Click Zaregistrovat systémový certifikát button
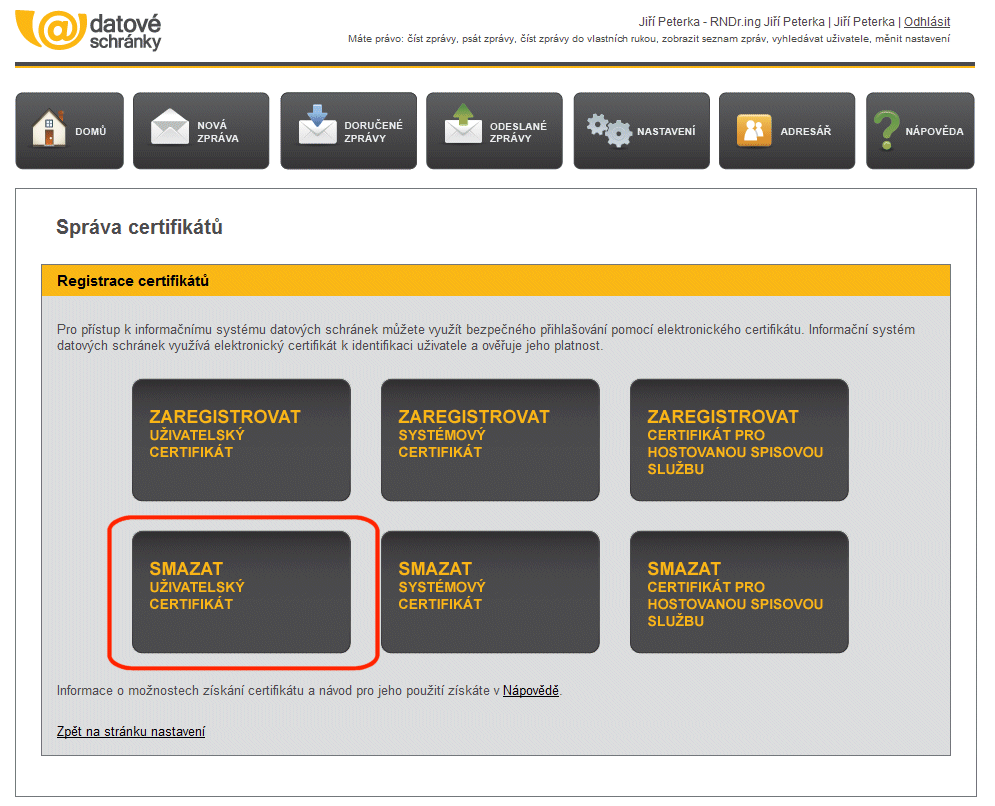This screenshot has height=806, width=995. [x=490, y=440]
